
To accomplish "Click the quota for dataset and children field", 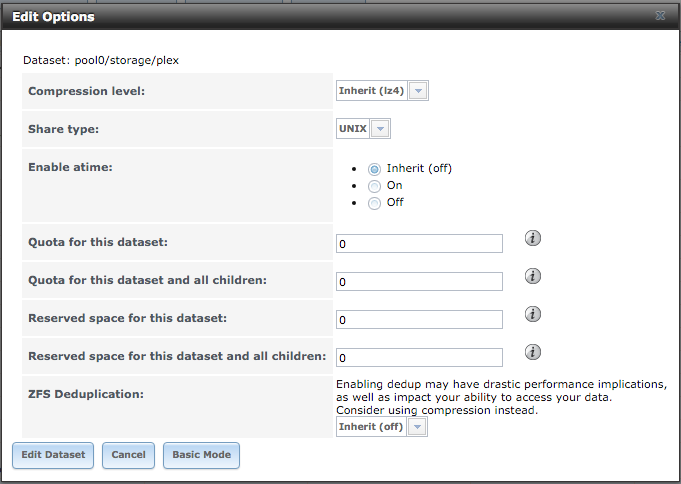I will point(420,282).
